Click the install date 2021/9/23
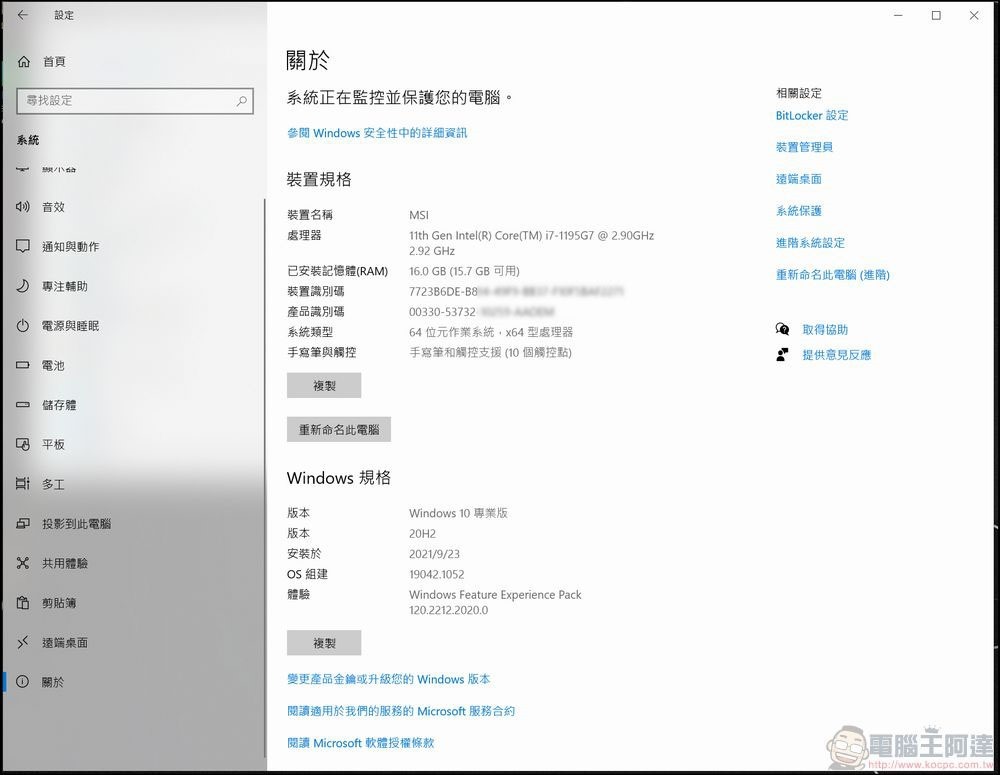This screenshot has width=1000, height=775. 434,554
